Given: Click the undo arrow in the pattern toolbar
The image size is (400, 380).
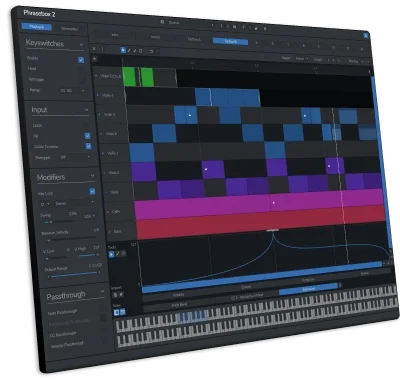Looking at the screenshot, I should tap(151, 51).
